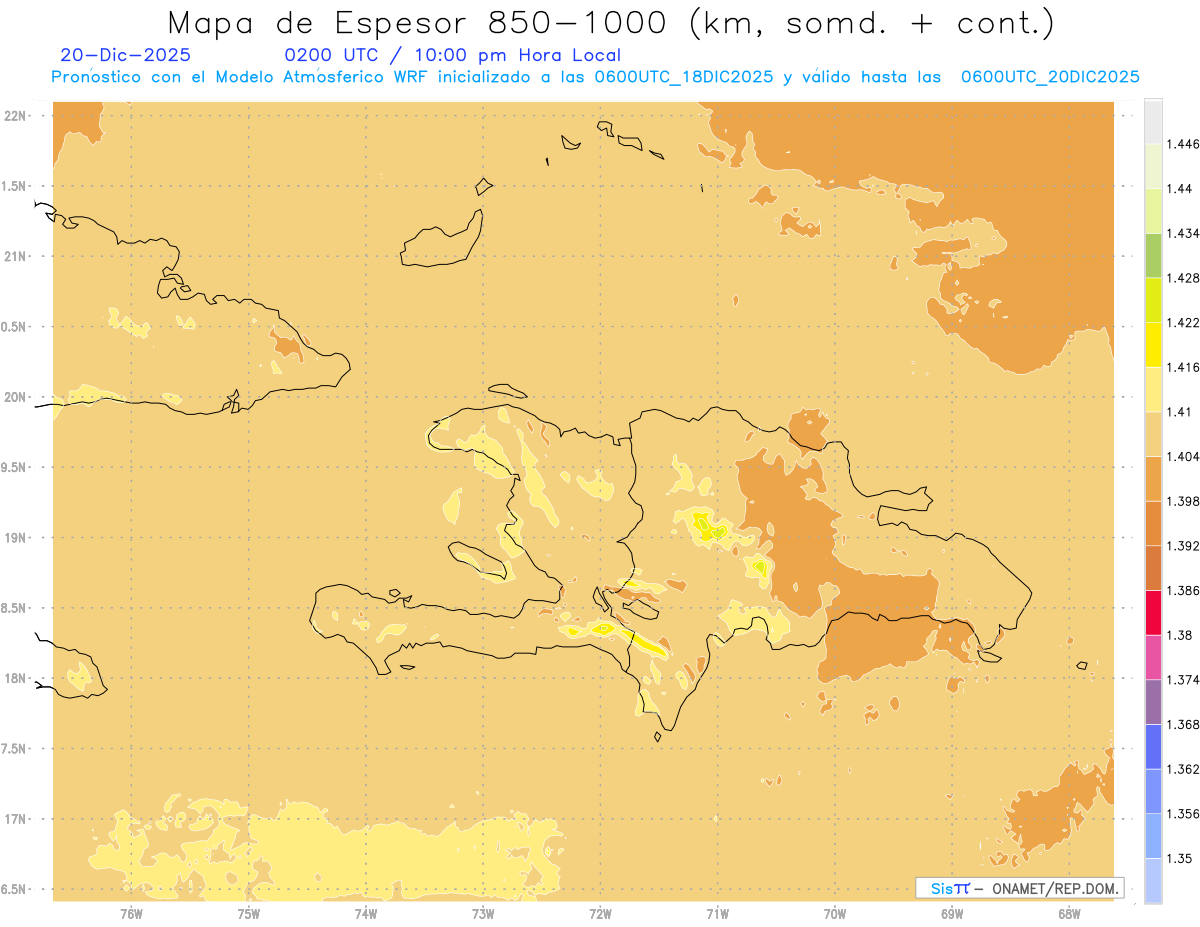Click the colorbar value '1.386'
1200x927 pixels.
[x=1183, y=590]
